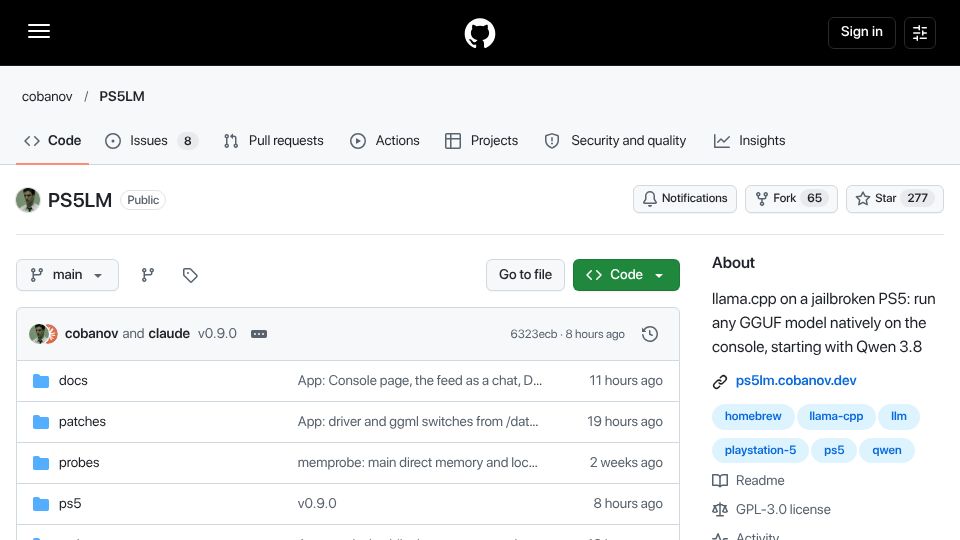Image resolution: width=960 pixels, height=540 pixels.
Task: Open the Readme link
Action: pos(760,481)
